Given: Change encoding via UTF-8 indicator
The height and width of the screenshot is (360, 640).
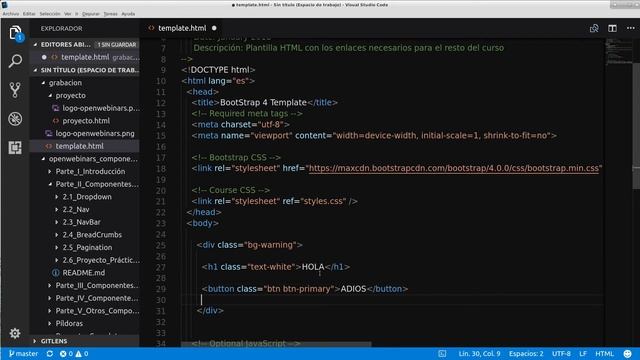Looking at the screenshot, I should (x=561, y=353).
